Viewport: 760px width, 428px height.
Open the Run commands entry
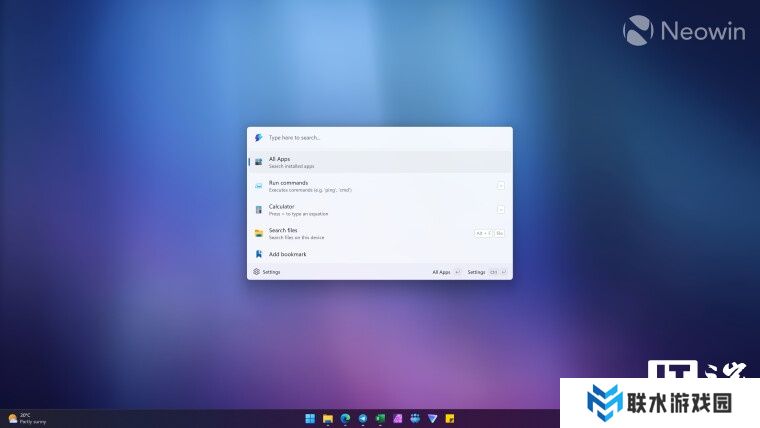(x=380, y=186)
